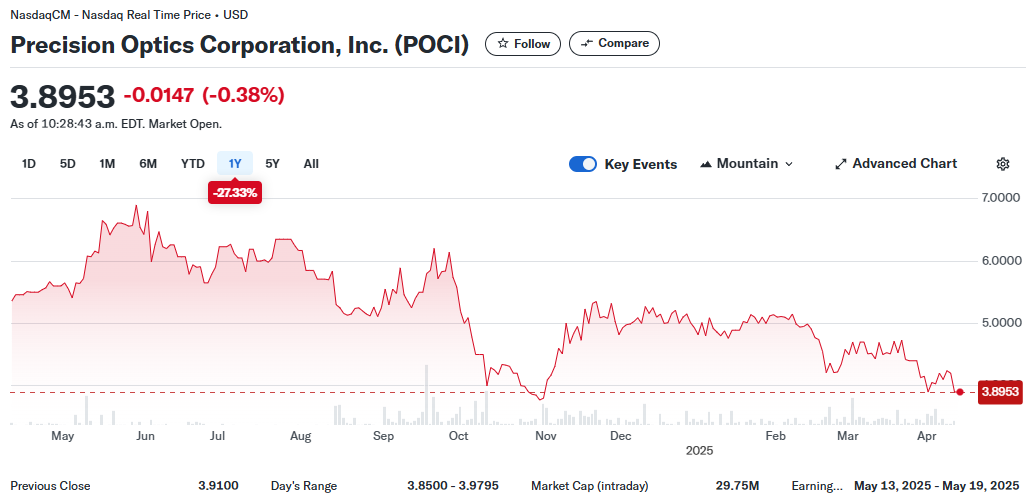Viewport: 1036px width, 494px height.
Task: Compare POCI with another symbol
Action: [x=614, y=44]
